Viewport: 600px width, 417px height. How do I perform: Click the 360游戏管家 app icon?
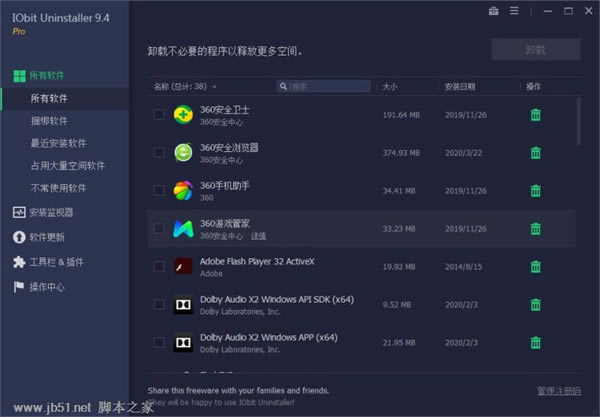[x=183, y=229]
